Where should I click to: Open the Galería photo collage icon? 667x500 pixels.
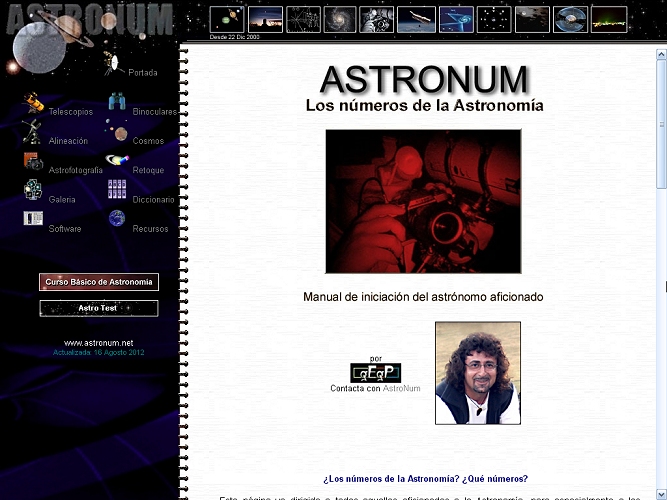[33, 189]
